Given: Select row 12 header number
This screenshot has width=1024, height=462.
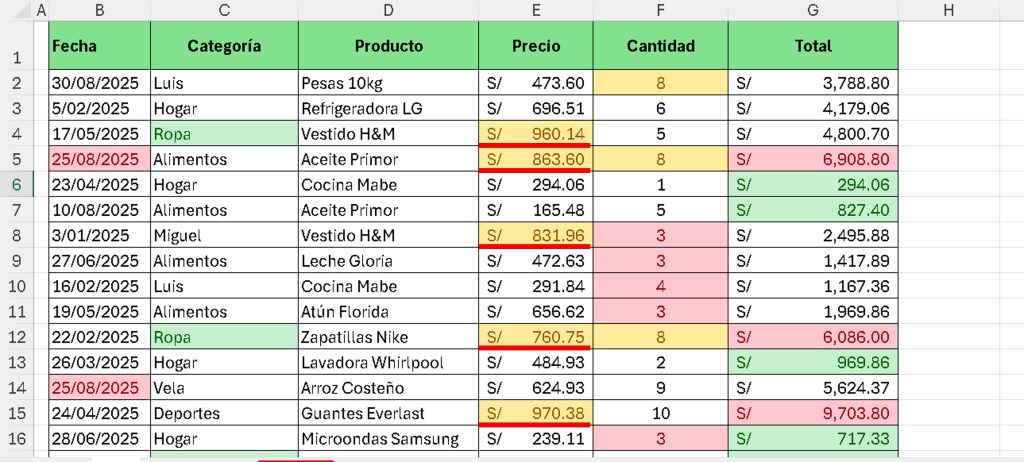Looking at the screenshot, I should click(x=17, y=337).
